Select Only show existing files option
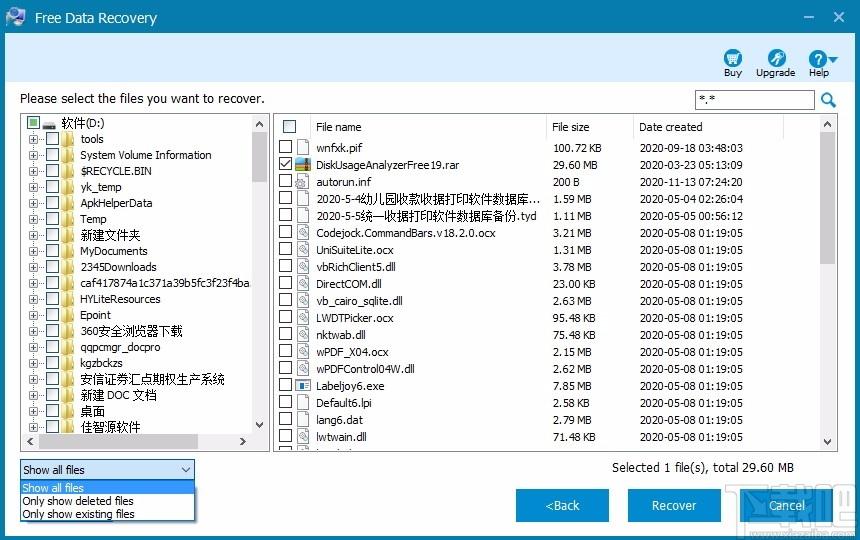The height and width of the screenshot is (540, 860). [108, 514]
